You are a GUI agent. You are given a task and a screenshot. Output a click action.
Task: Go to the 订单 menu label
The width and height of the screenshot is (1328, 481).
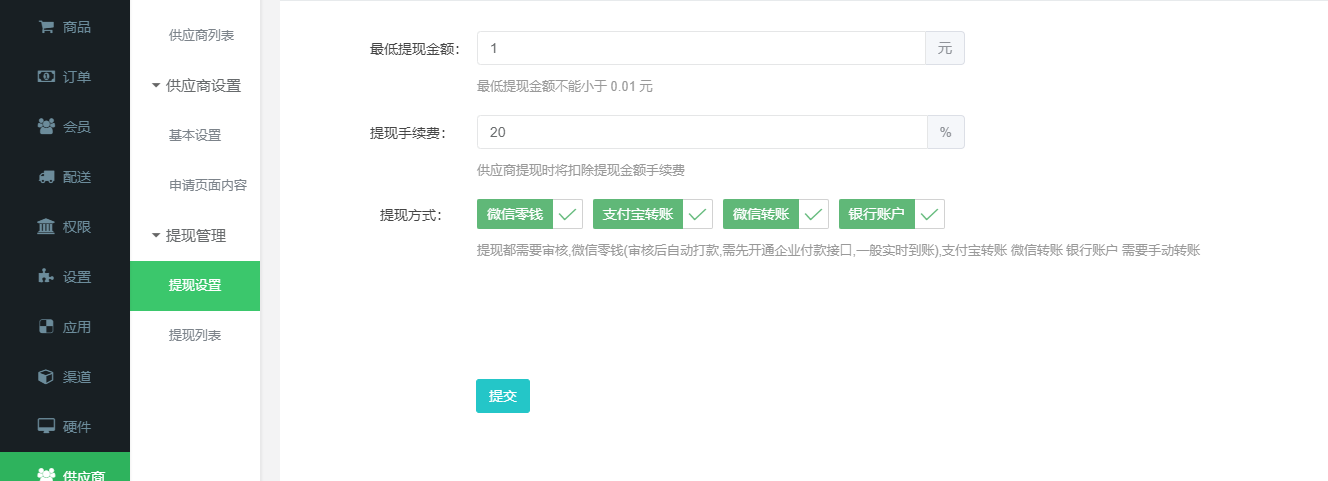pyautogui.click(x=77, y=77)
